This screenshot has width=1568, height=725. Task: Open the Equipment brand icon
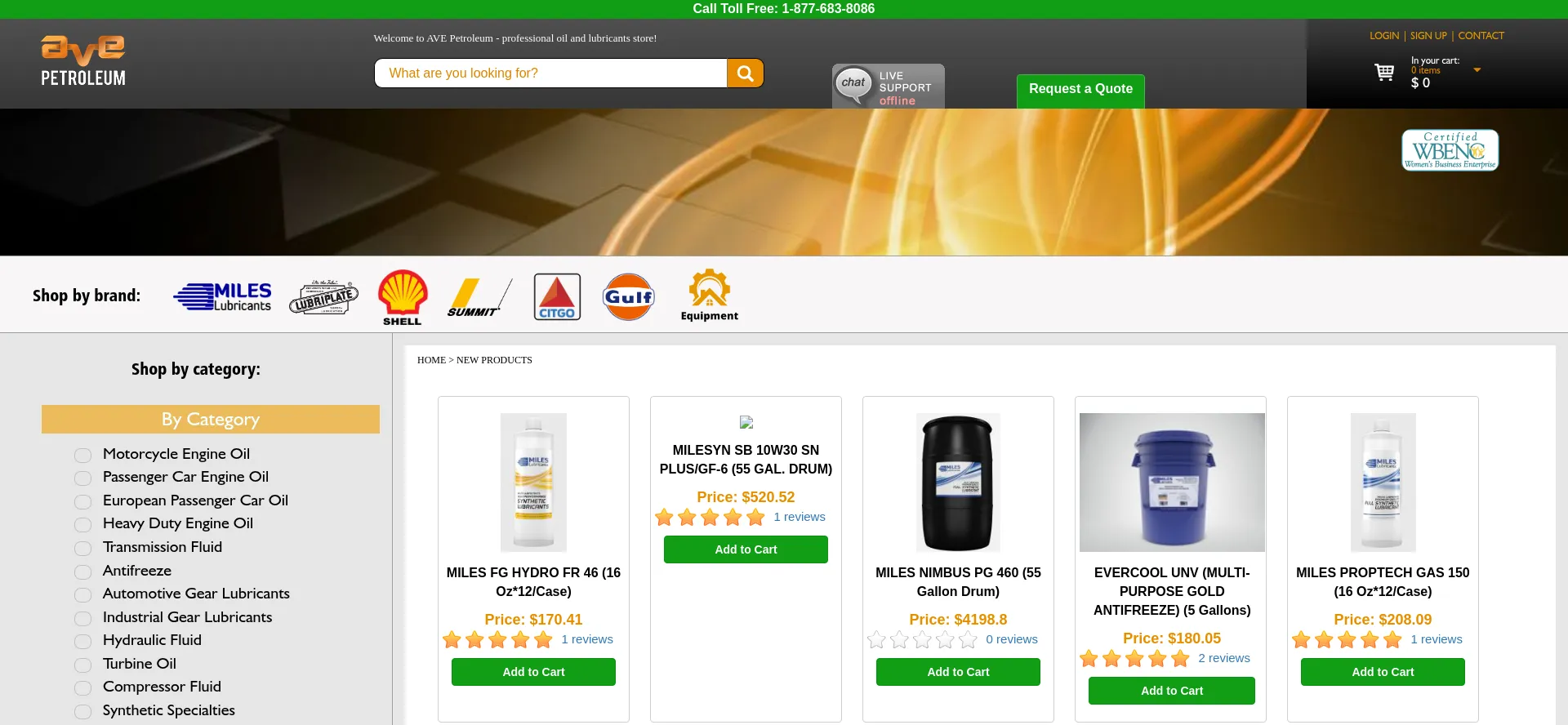pyautogui.click(x=709, y=296)
